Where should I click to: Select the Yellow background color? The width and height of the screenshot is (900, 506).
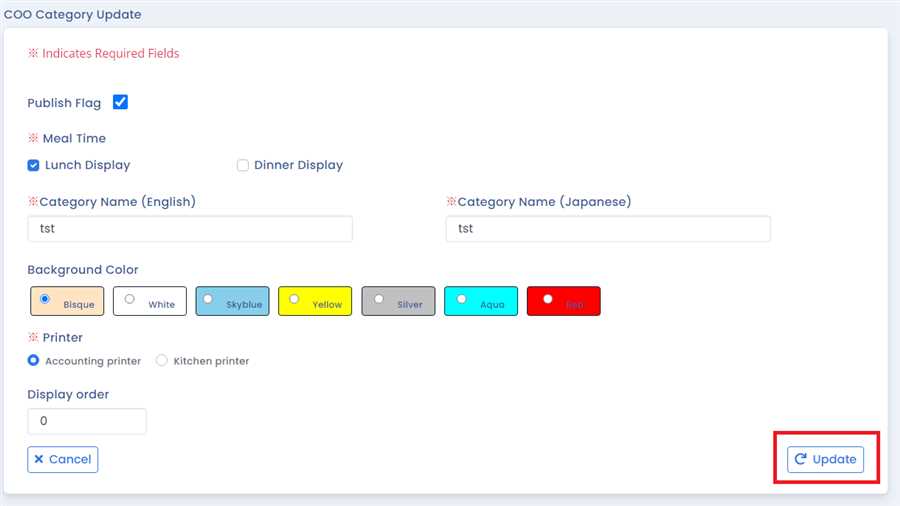pyautogui.click(x=295, y=299)
